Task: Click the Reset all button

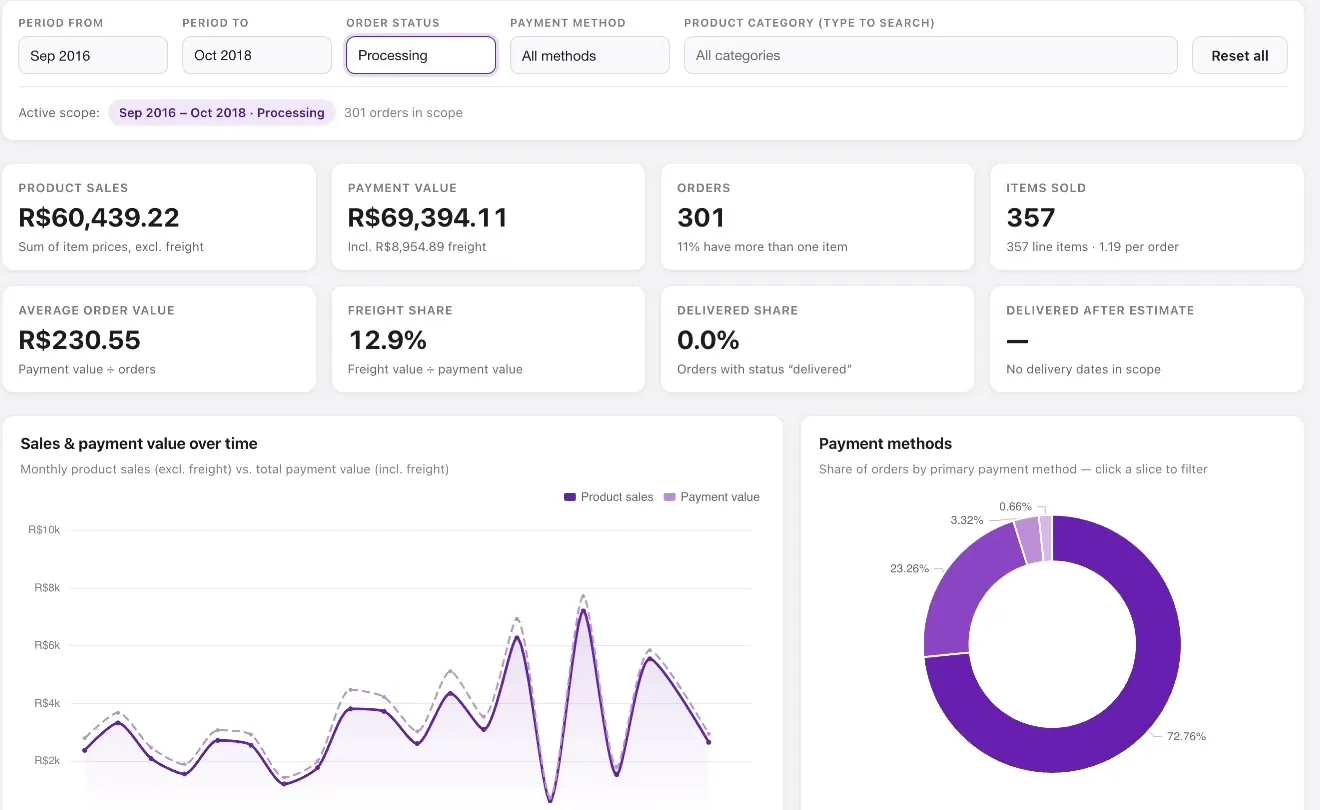Action: point(1240,55)
